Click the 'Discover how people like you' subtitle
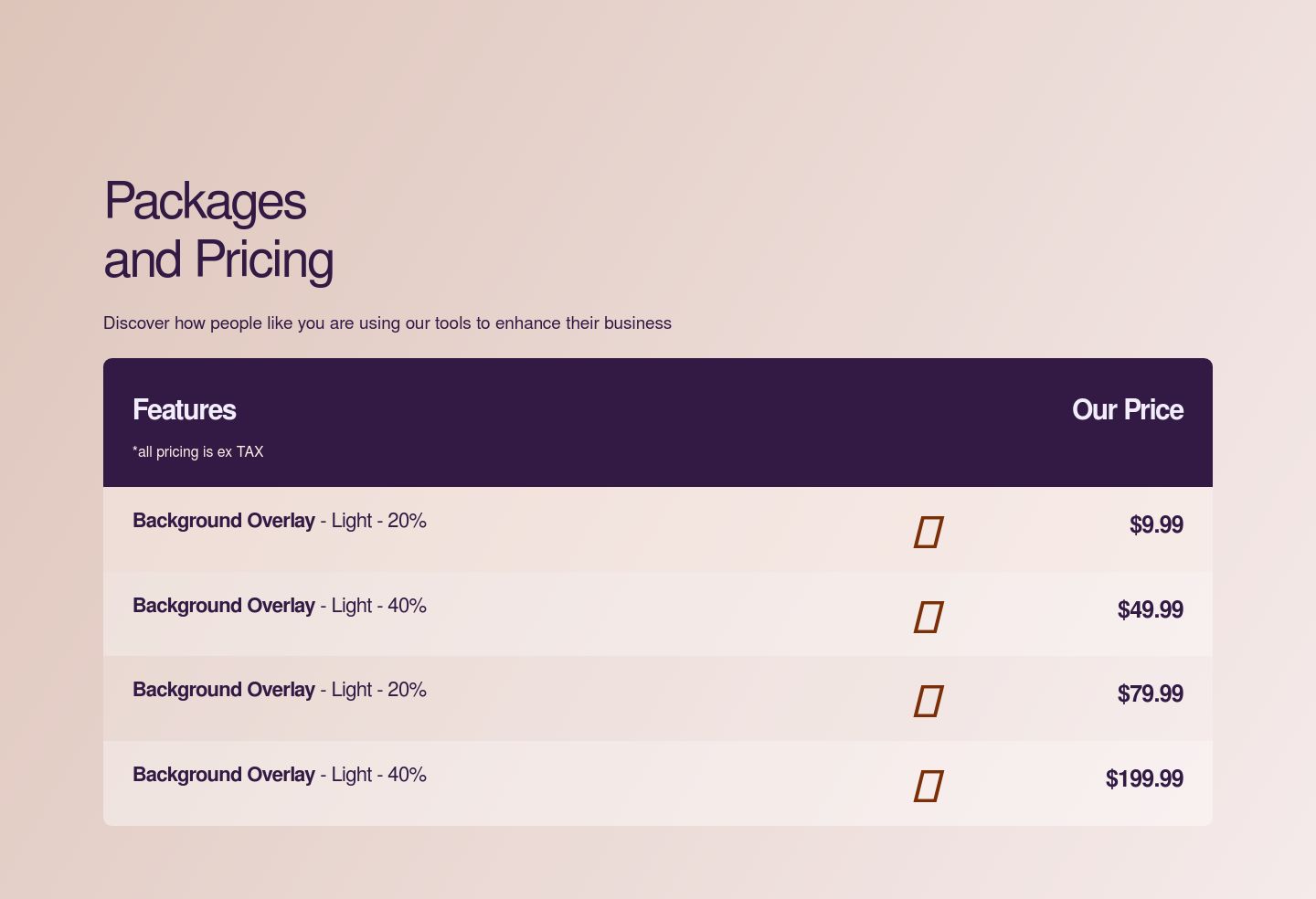The width and height of the screenshot is (1316, 899). coord(387,323)
